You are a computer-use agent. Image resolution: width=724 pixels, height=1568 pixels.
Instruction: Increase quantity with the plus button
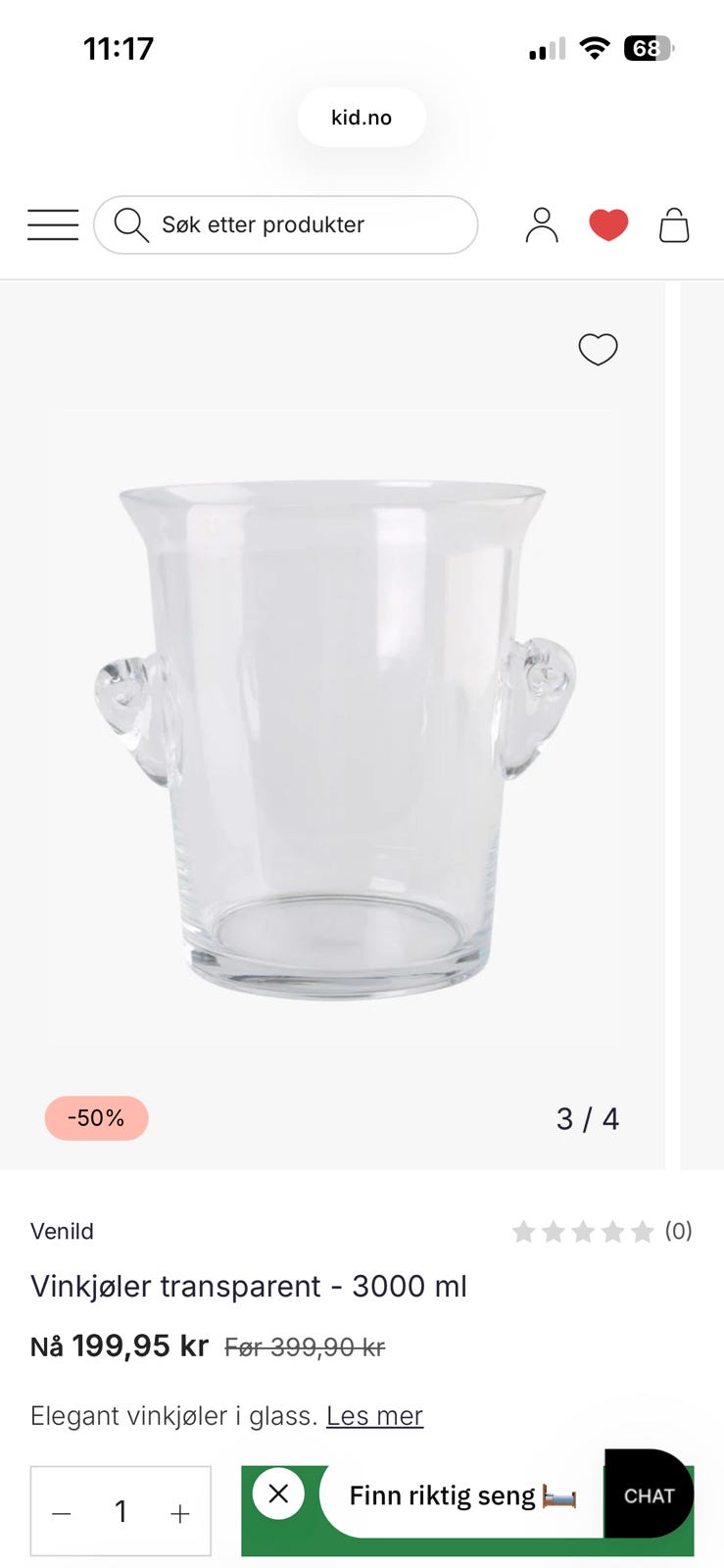tap(180, 1513)
